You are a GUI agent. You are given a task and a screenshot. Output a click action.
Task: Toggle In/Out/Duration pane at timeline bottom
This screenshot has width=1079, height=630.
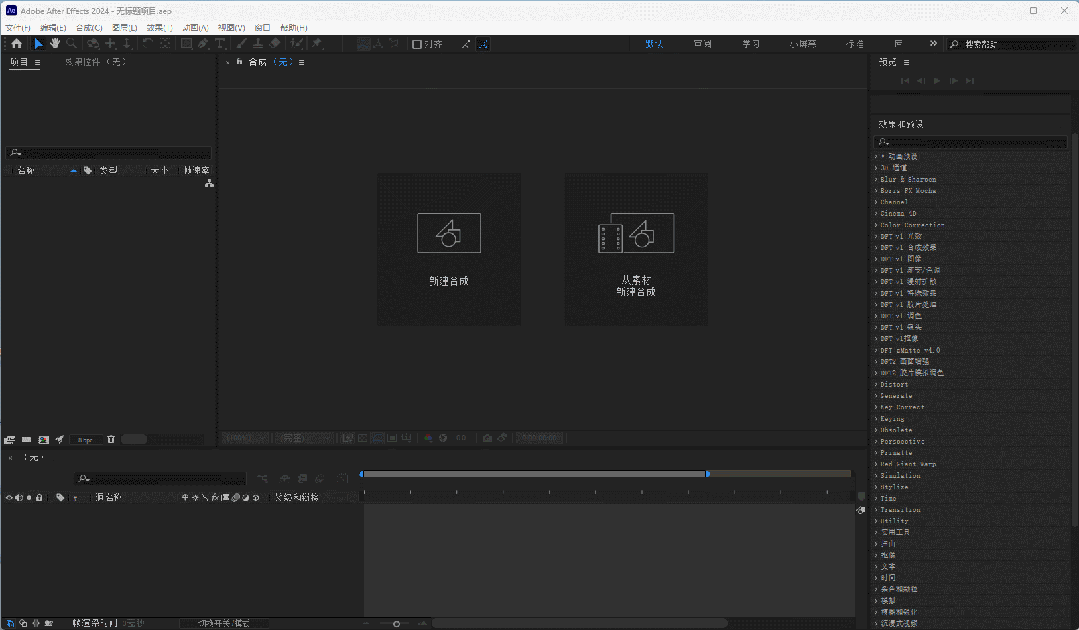point(36,623)
